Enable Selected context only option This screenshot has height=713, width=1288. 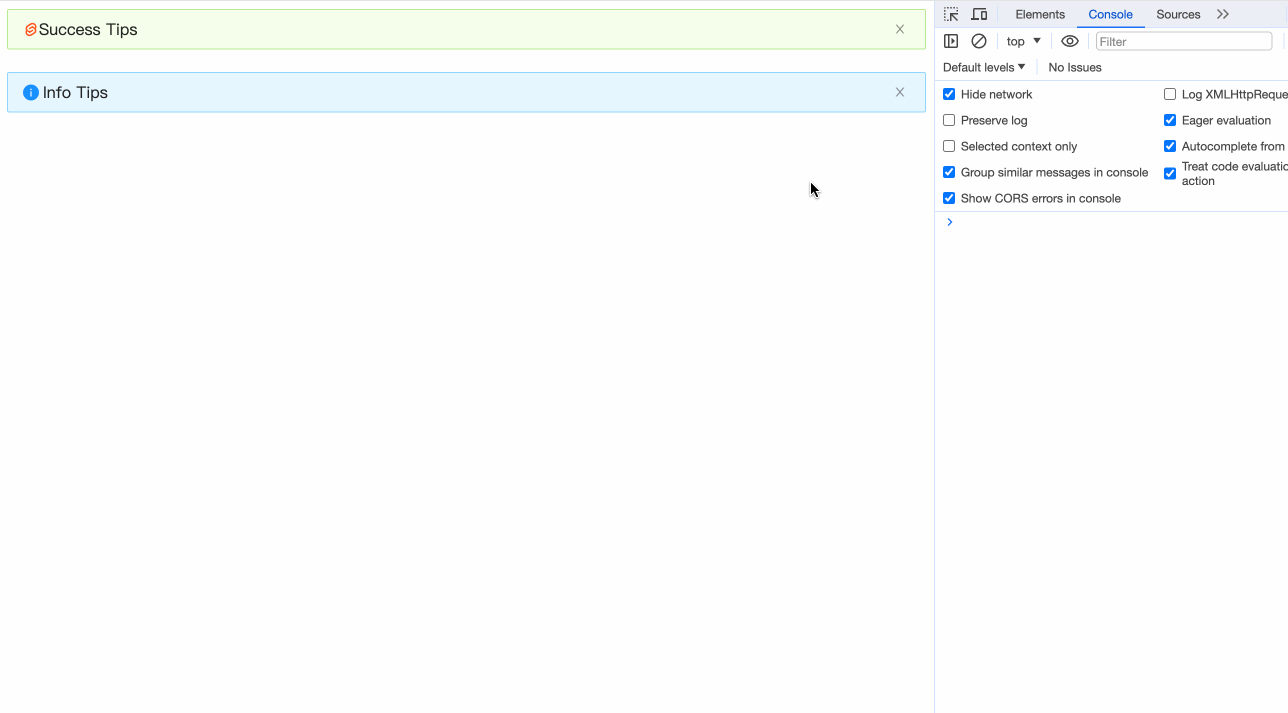coord(949,146)
